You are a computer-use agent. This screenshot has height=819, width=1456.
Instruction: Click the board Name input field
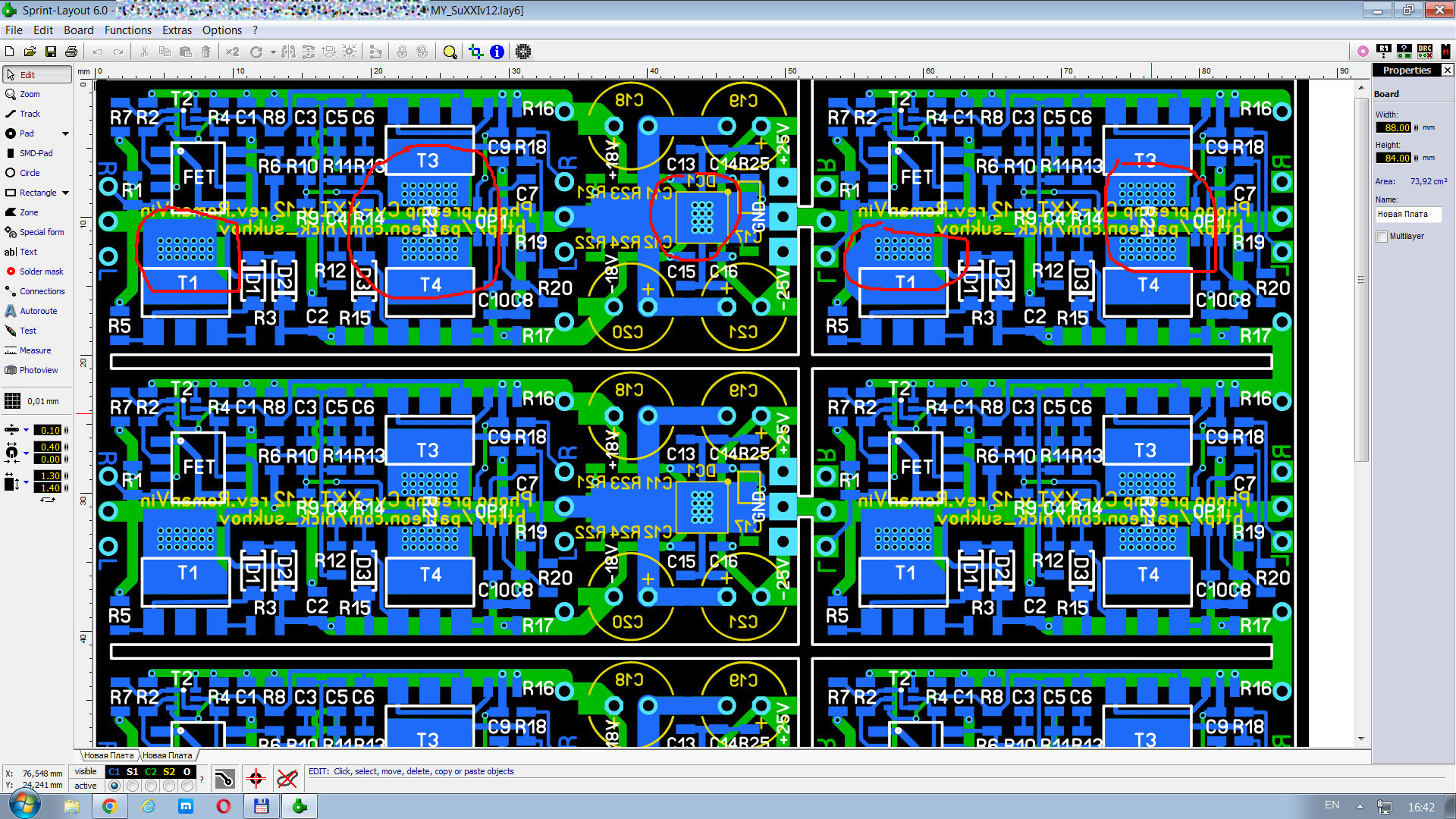[1407, 215]
